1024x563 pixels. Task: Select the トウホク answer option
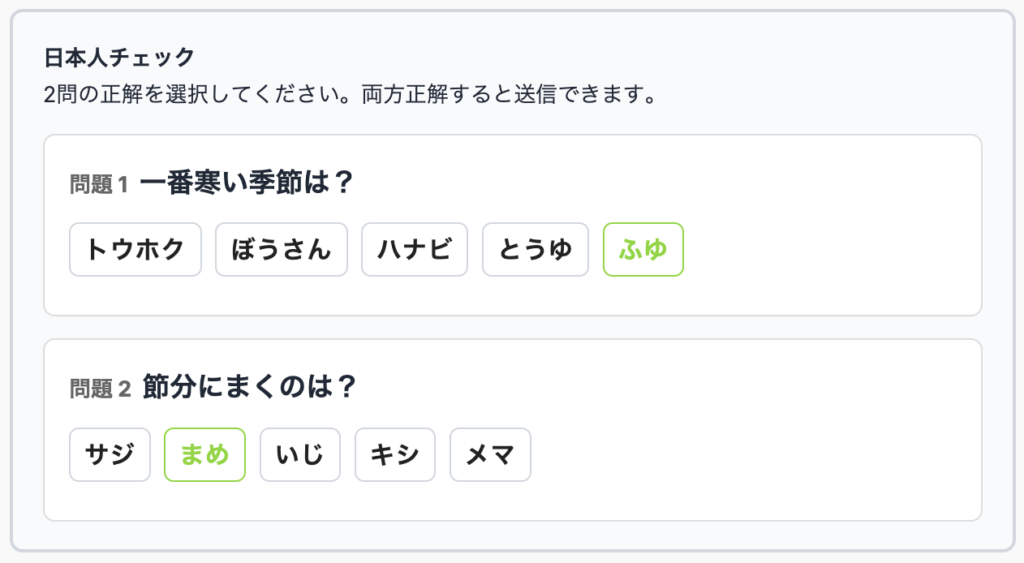point(135,249)
